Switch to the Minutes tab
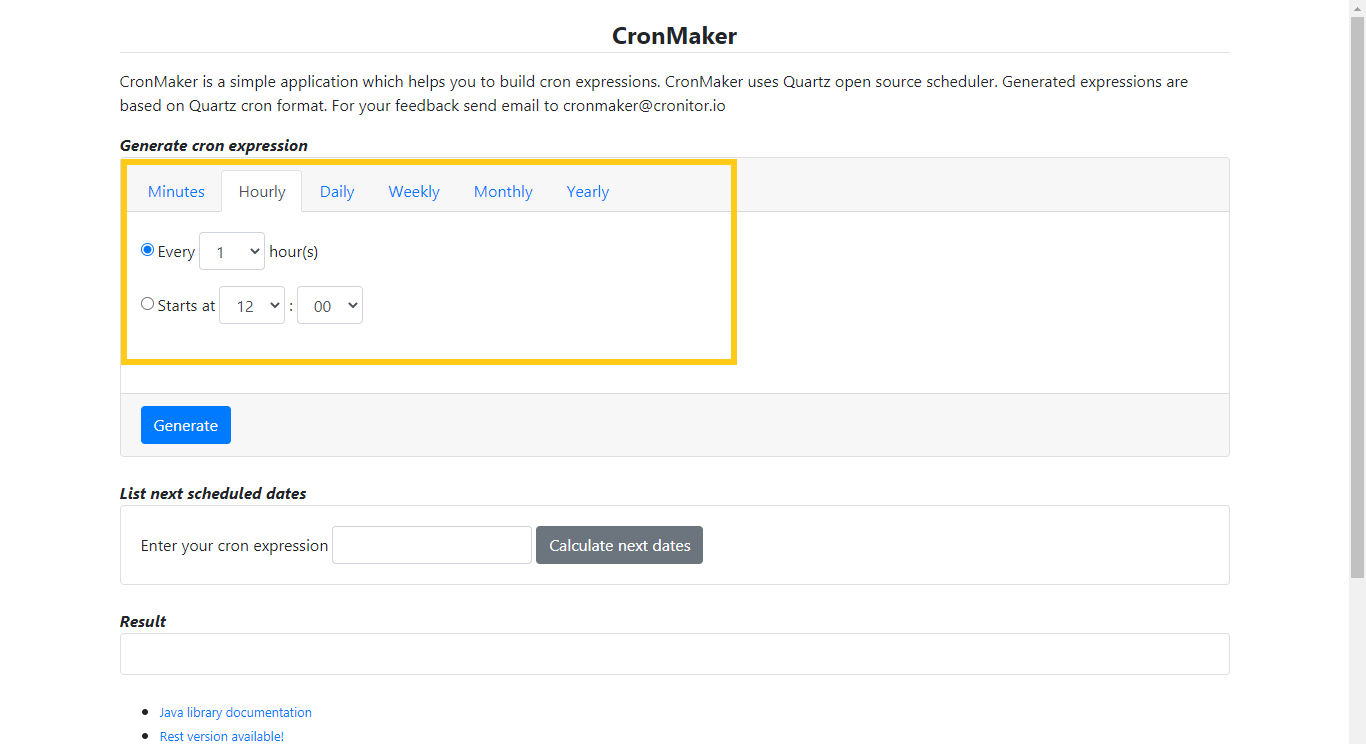This screenshot has height=744, width=1366. (x=176, y=191)
